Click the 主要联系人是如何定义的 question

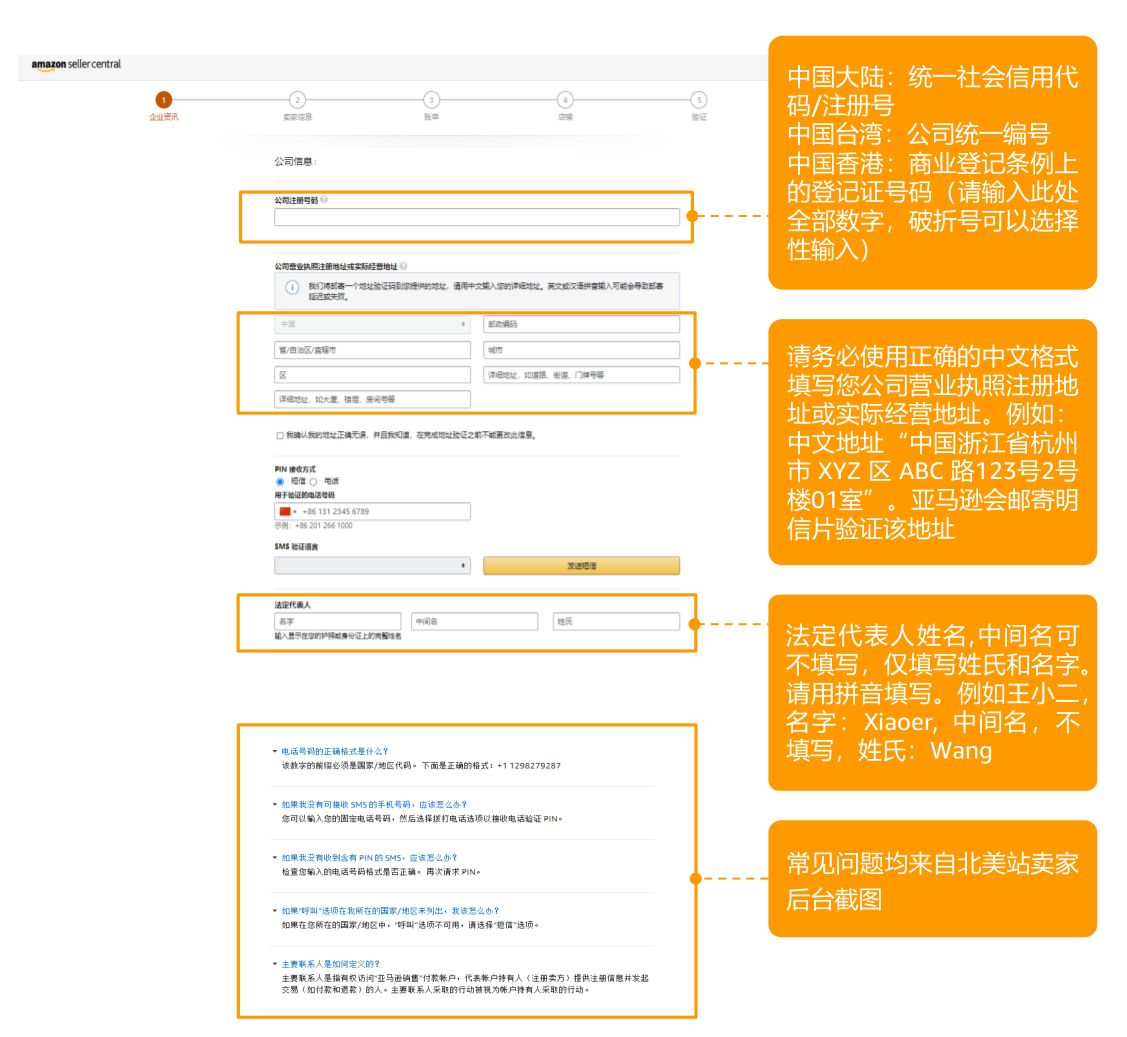pos(330,964)
